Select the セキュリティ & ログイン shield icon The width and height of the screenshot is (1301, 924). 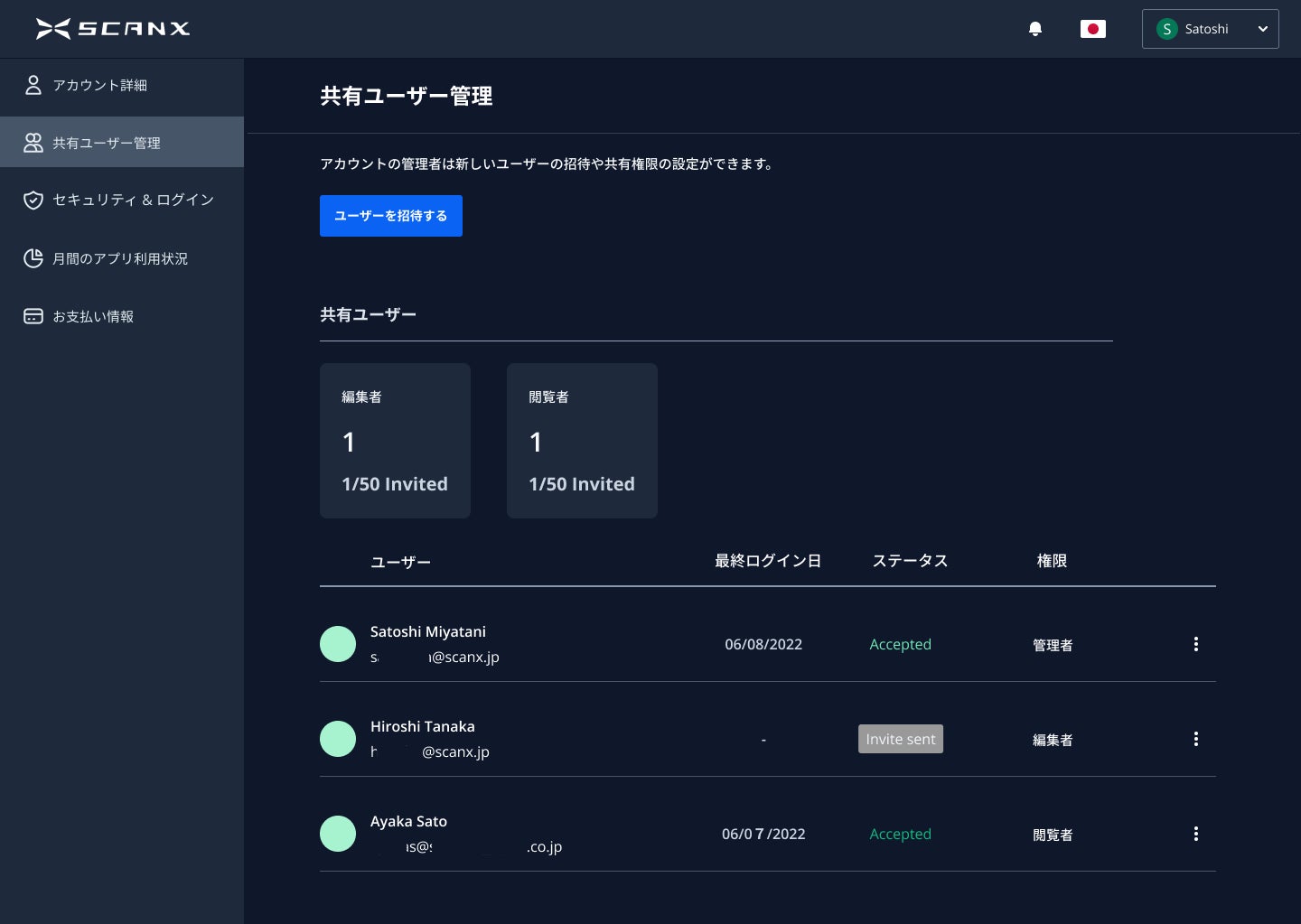tap(33, 200)
